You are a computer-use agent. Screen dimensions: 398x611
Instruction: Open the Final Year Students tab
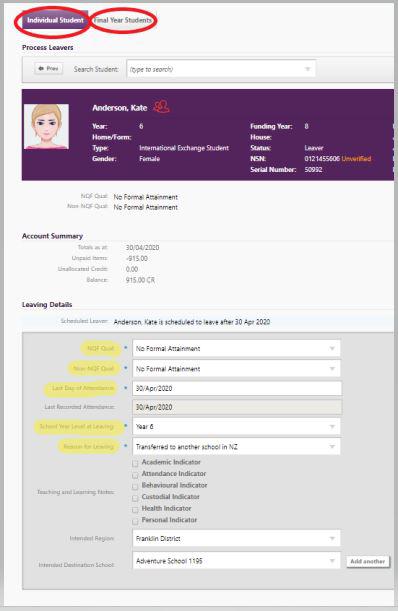tap(122, 20)
